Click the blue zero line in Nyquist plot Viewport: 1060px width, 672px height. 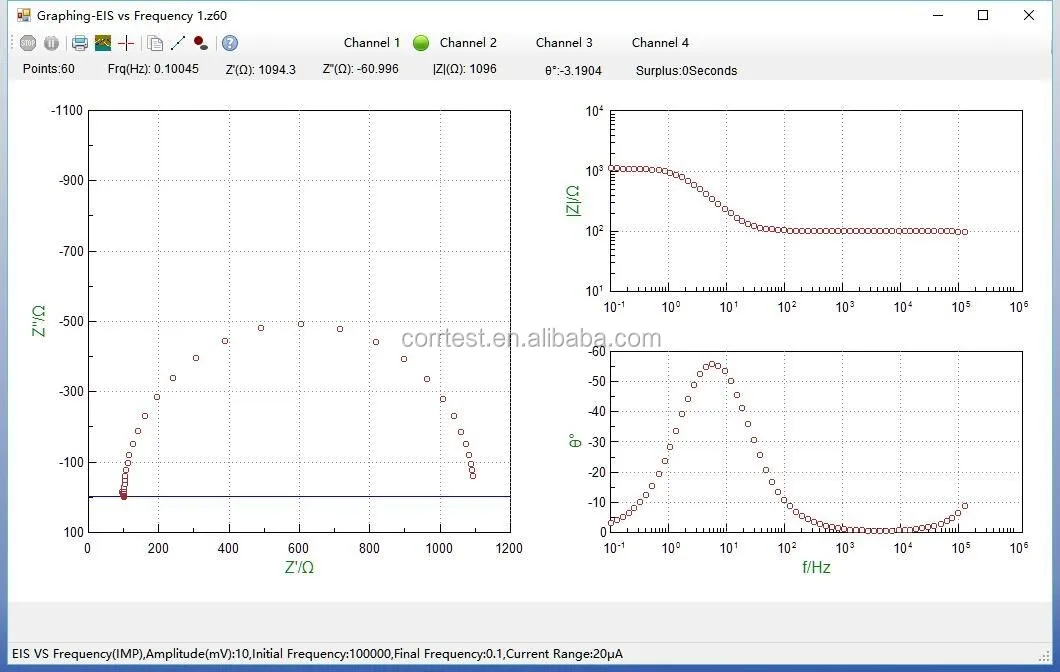tap(300, 496)
